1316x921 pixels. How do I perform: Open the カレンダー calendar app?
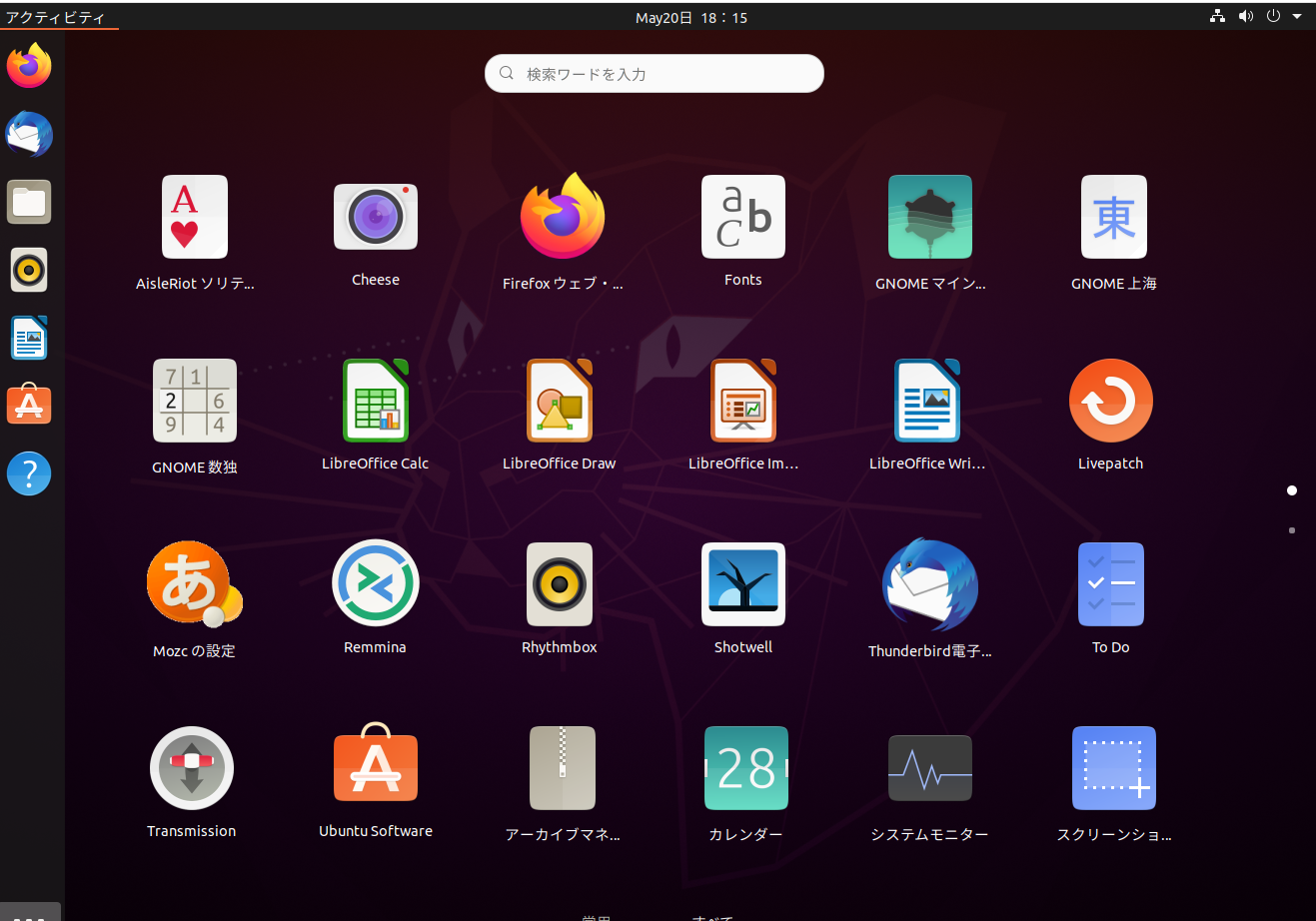tap(746, 768)
